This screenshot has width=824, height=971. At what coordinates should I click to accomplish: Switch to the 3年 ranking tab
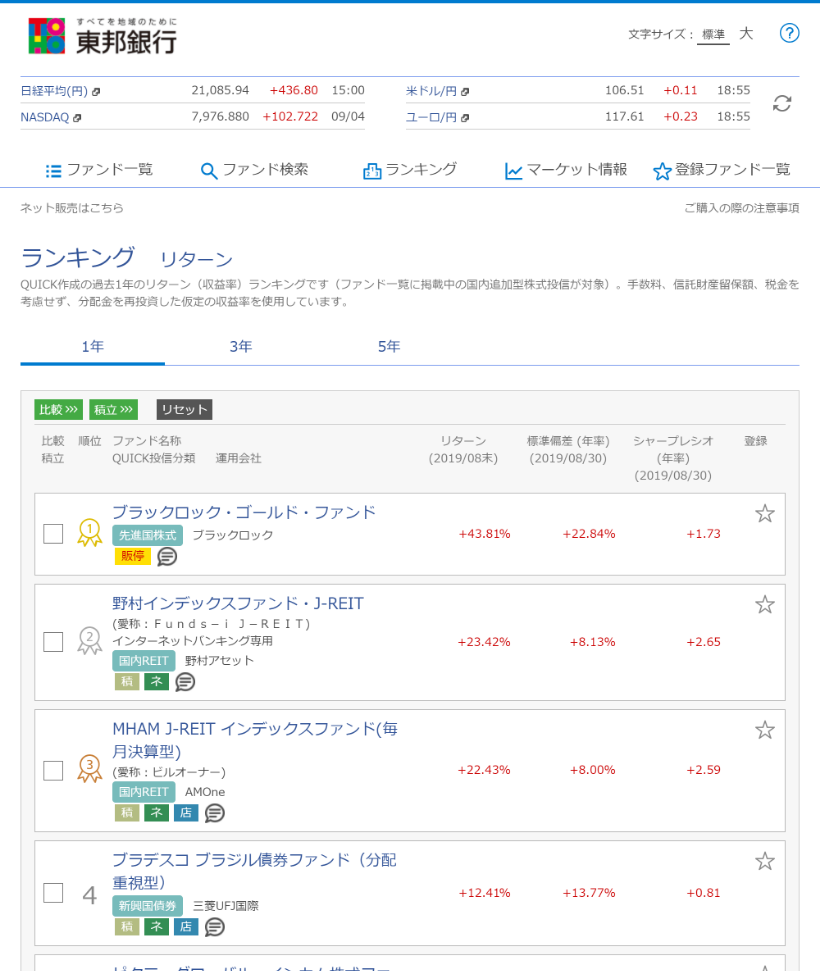[241, 347]
